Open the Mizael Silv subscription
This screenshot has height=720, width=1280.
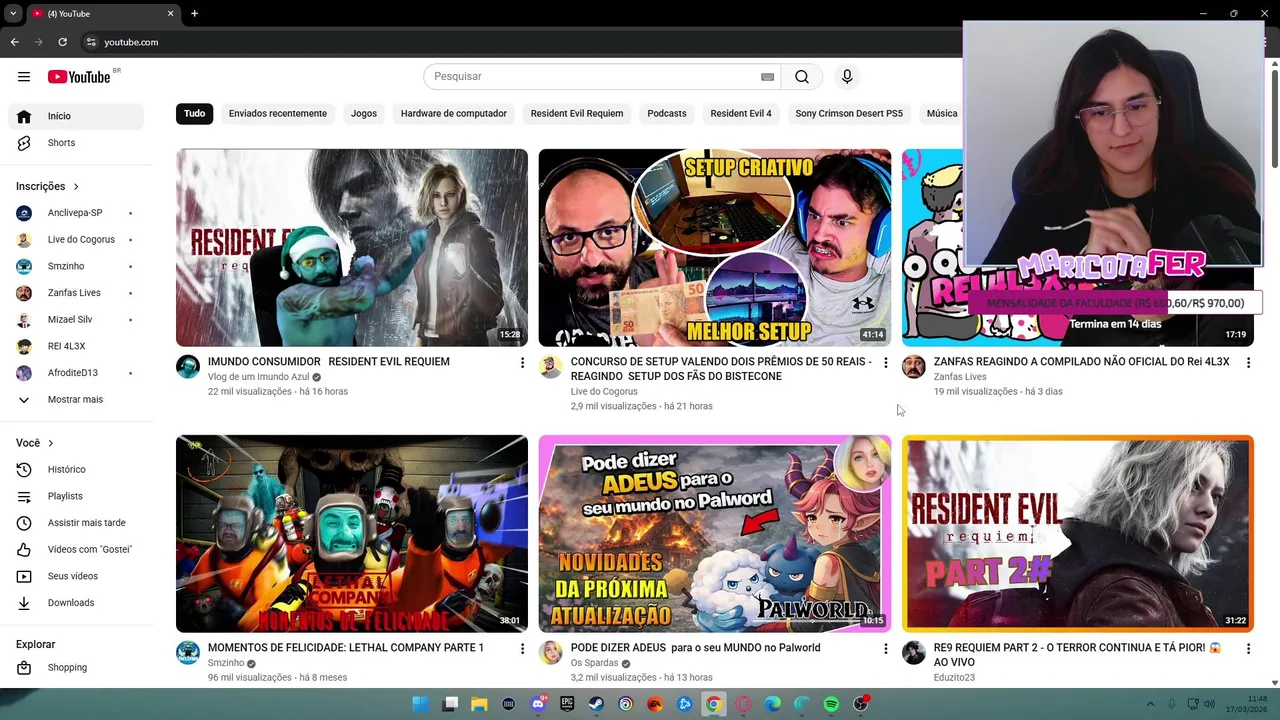tap(76, 320)
